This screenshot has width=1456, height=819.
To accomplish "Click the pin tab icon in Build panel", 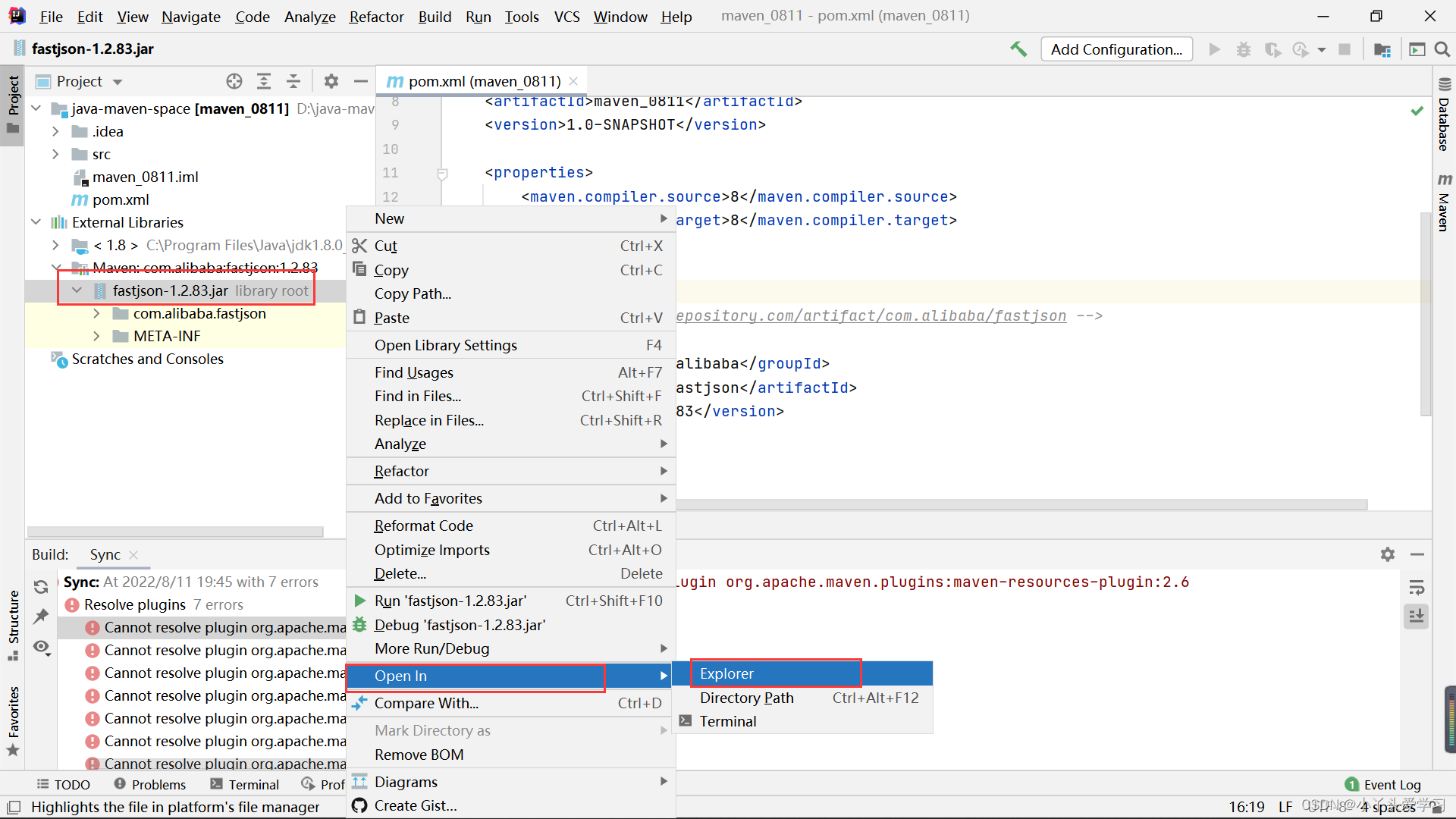I will click(41, 616).
